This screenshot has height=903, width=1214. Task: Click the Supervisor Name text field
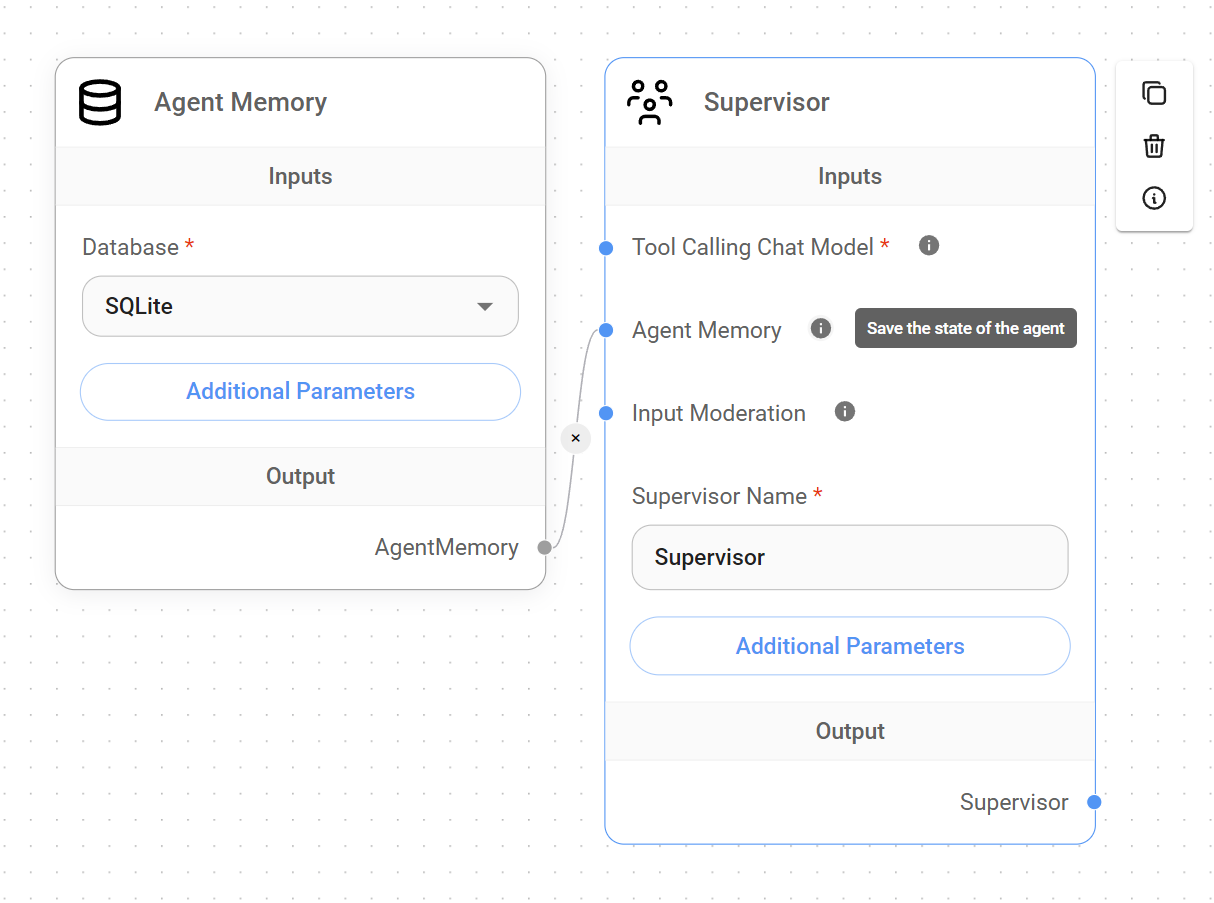click(x=849, y=557)
